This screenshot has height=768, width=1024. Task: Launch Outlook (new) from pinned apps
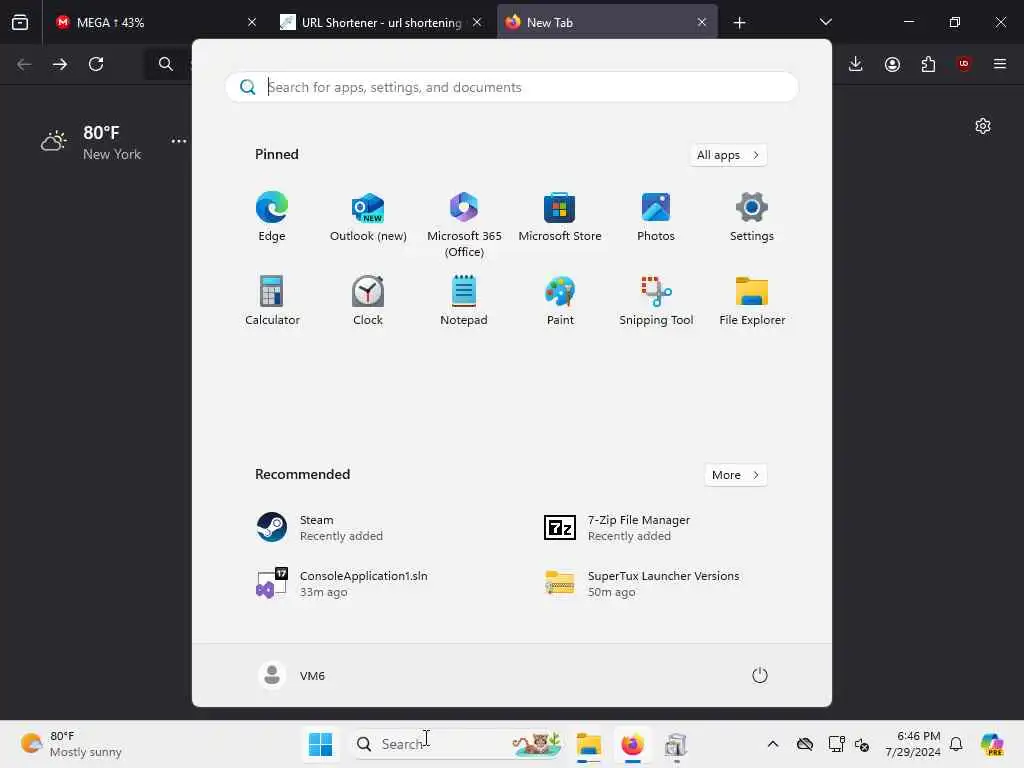[368, 217]
